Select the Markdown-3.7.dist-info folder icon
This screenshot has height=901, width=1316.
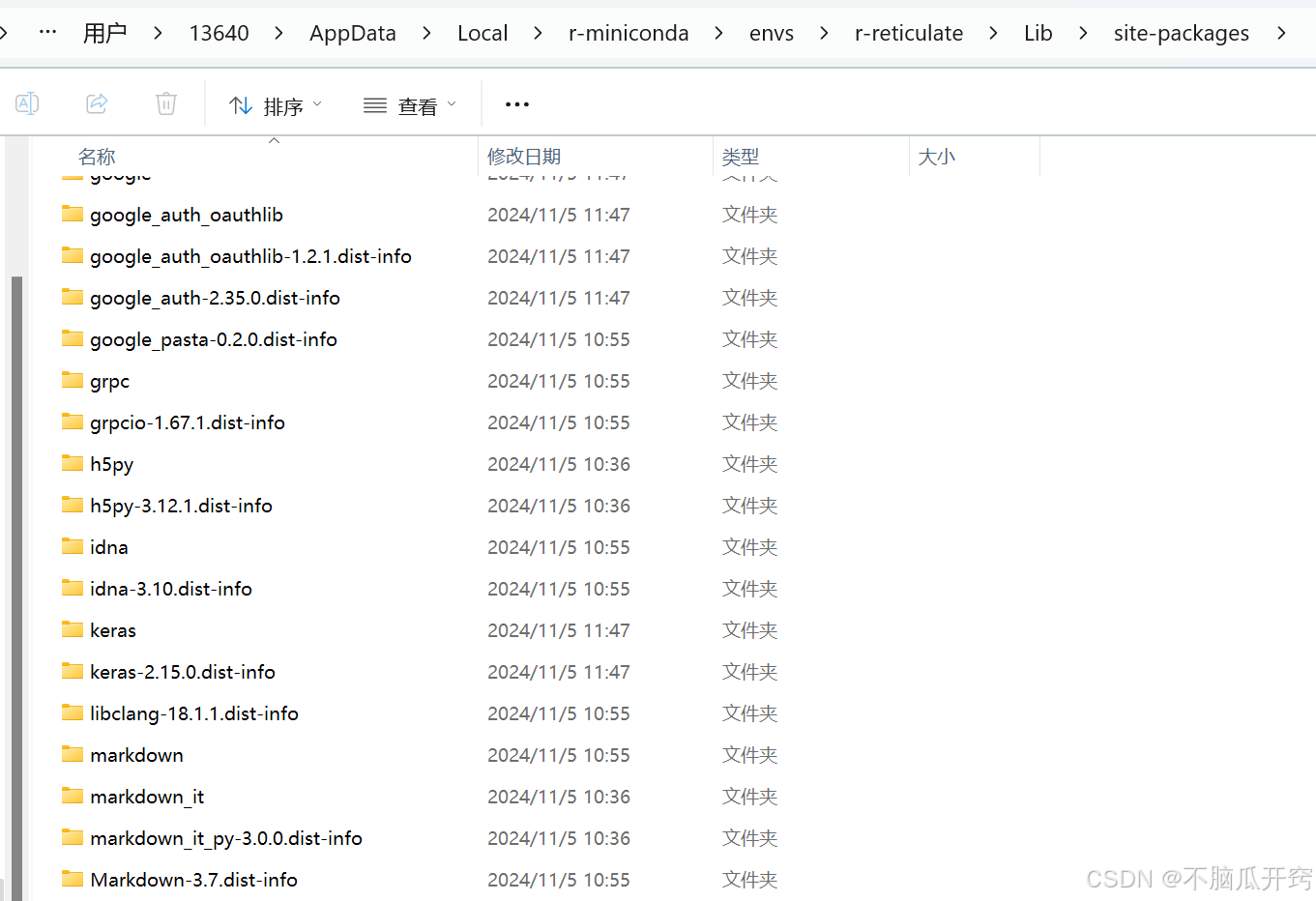73,879
